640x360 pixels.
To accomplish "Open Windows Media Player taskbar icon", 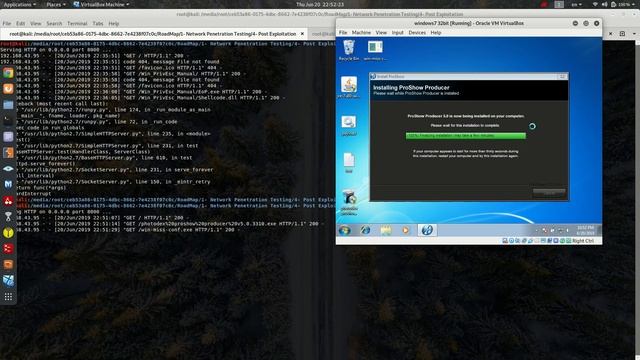I will pyautogui.click(x=406, y=230).
